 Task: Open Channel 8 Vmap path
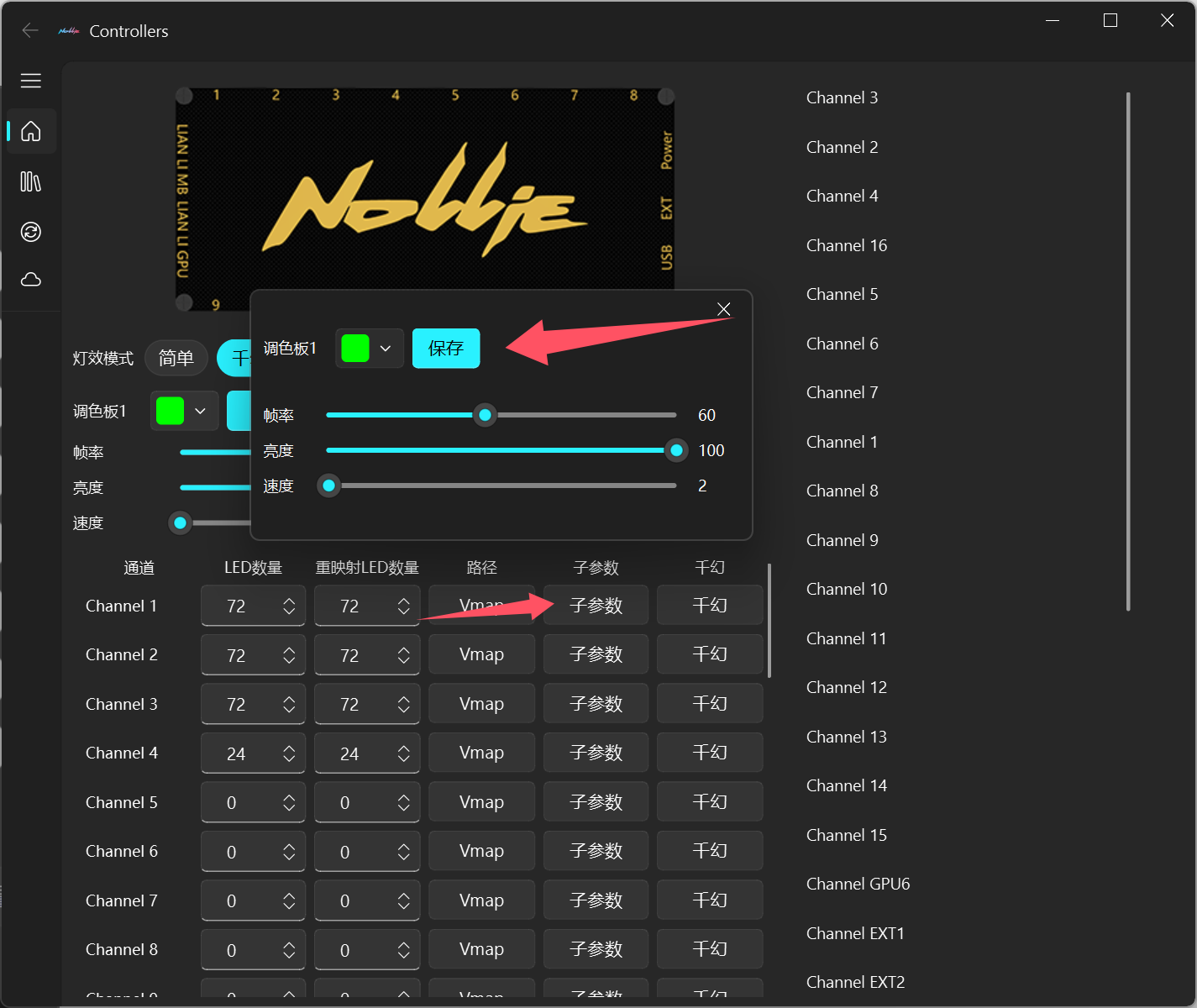[x=481, y=949]
